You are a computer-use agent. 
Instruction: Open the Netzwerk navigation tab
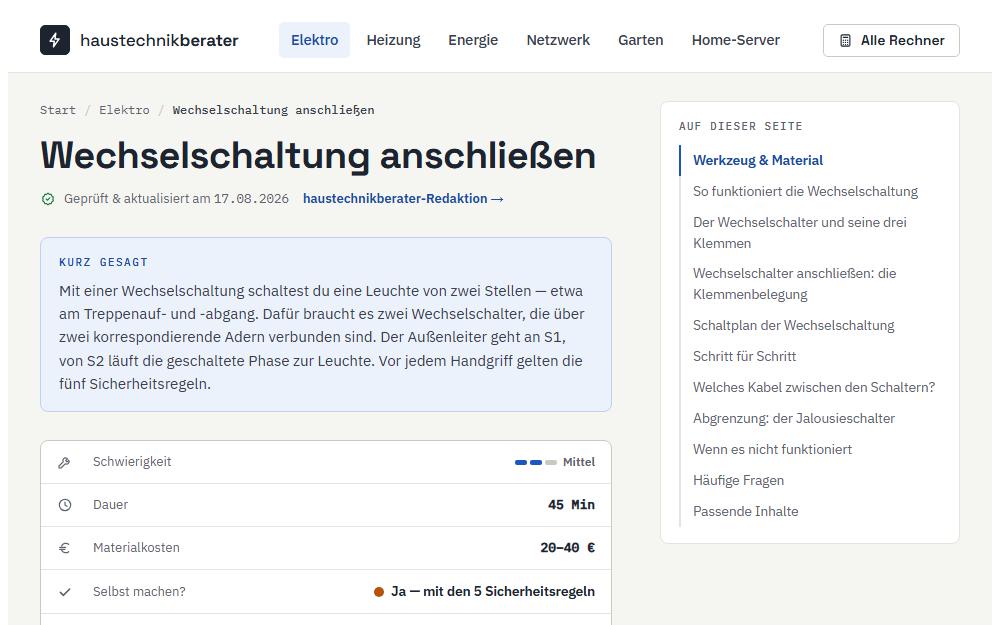point(558,40)
